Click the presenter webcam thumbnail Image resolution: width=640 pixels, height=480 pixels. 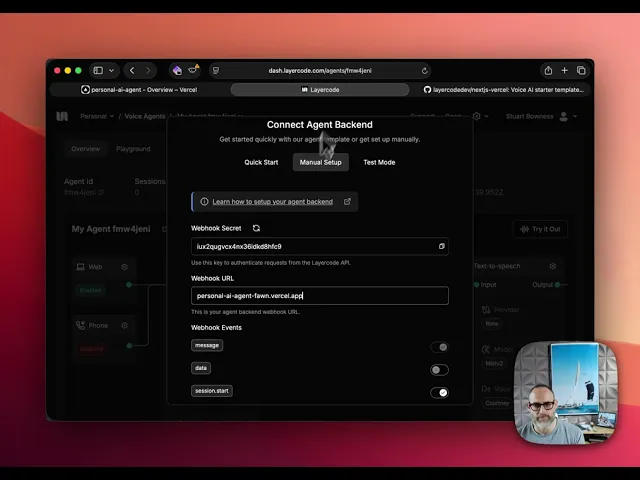tap(566, 393)
